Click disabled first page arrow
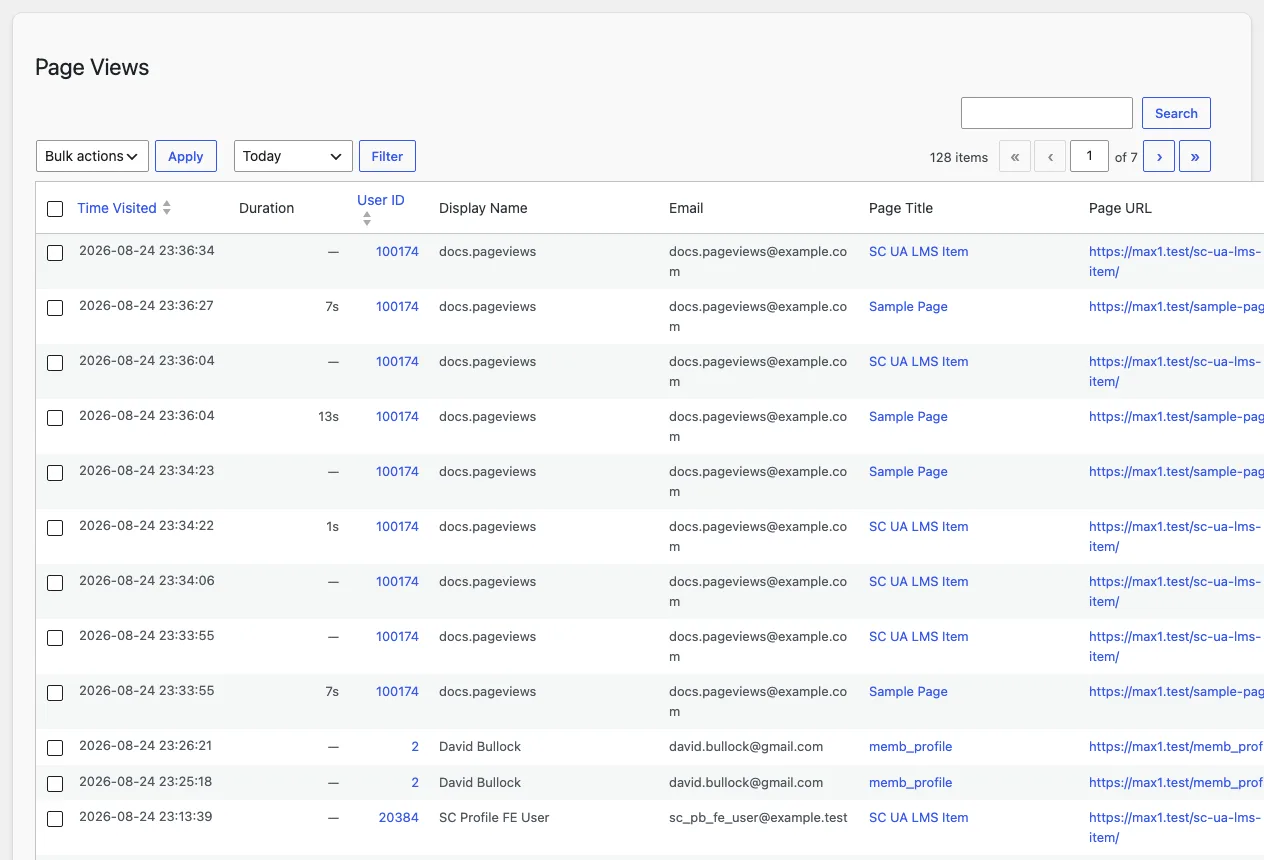 [1015, 156]
